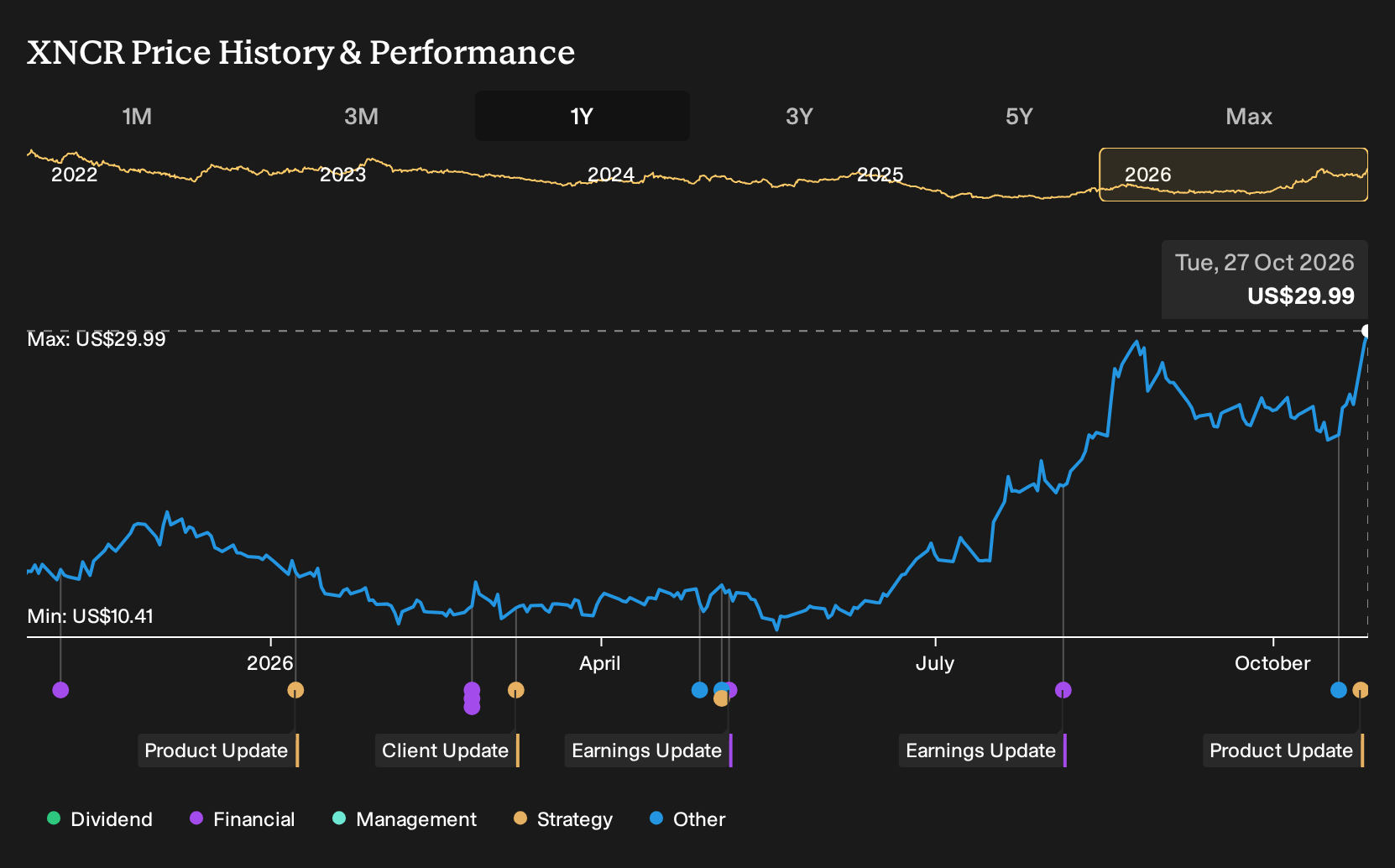Click the 2024 label in the overview chart
Screen dimensions: 1395x868
(x=611, y=175)
